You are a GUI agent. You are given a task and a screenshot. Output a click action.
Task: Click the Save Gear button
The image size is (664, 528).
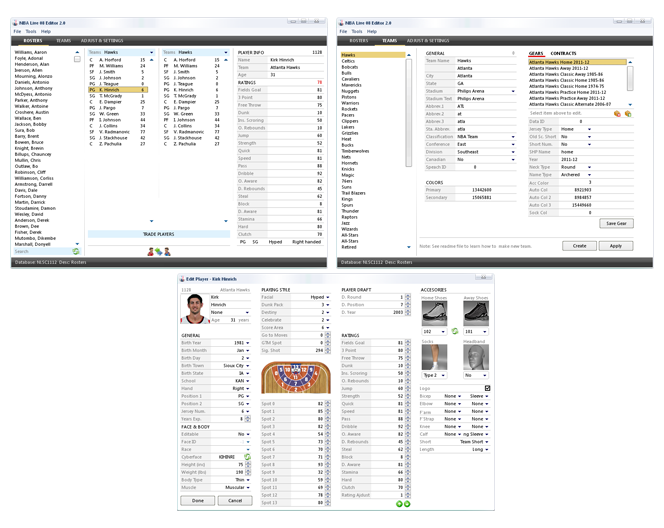coord(616,223)
